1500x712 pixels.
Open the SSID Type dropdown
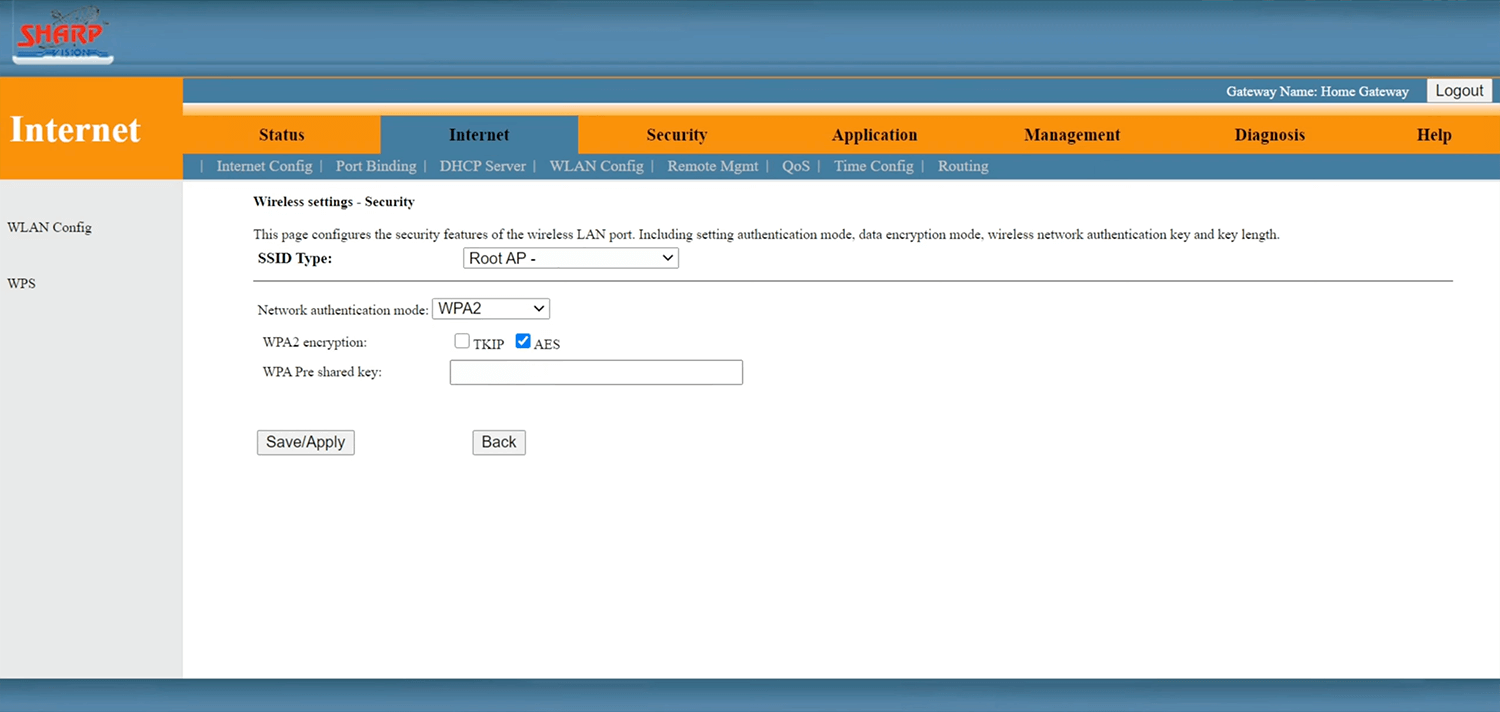pos(571,258)
